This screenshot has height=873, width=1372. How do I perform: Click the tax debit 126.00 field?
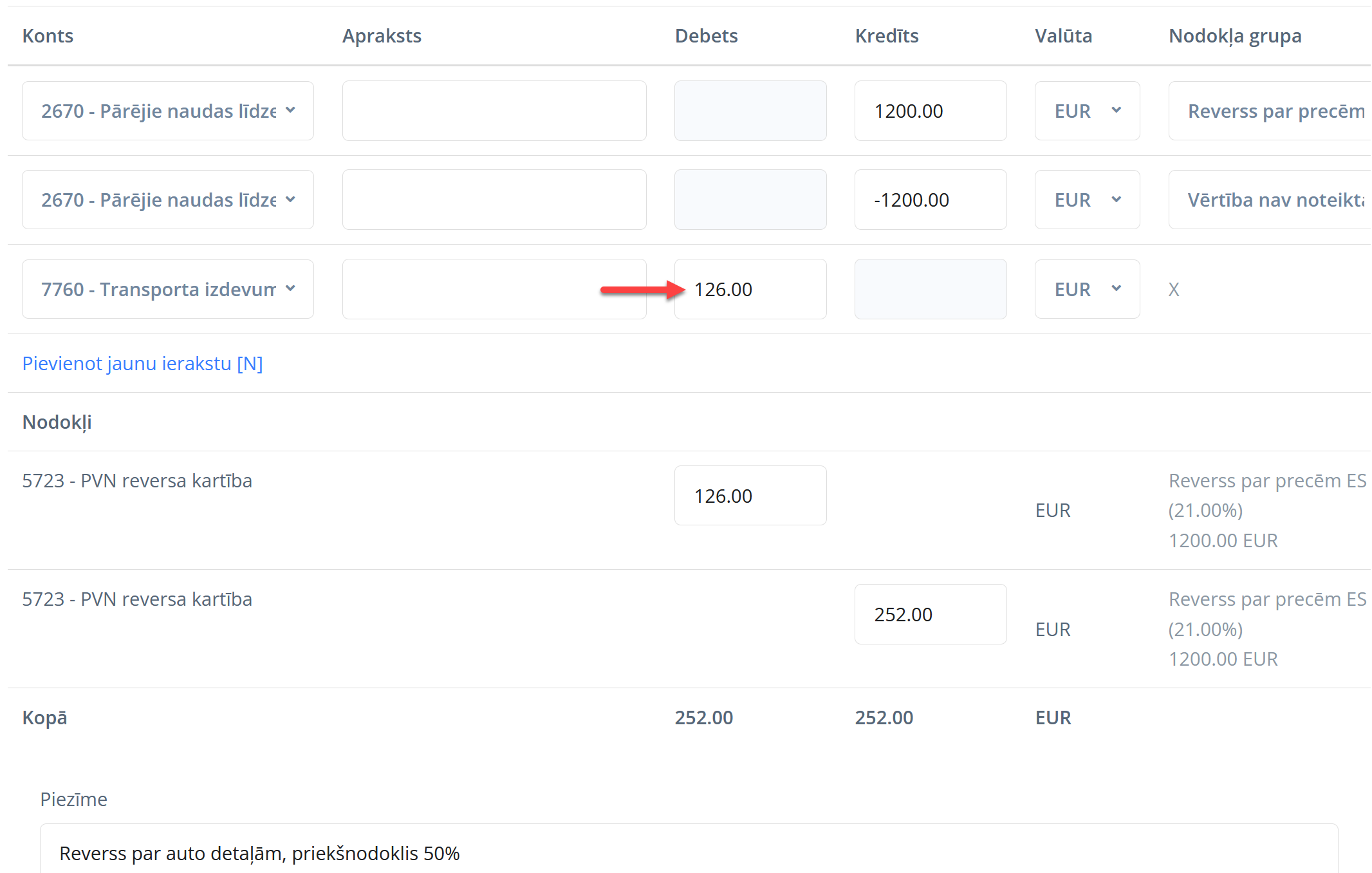coord(750,496)
